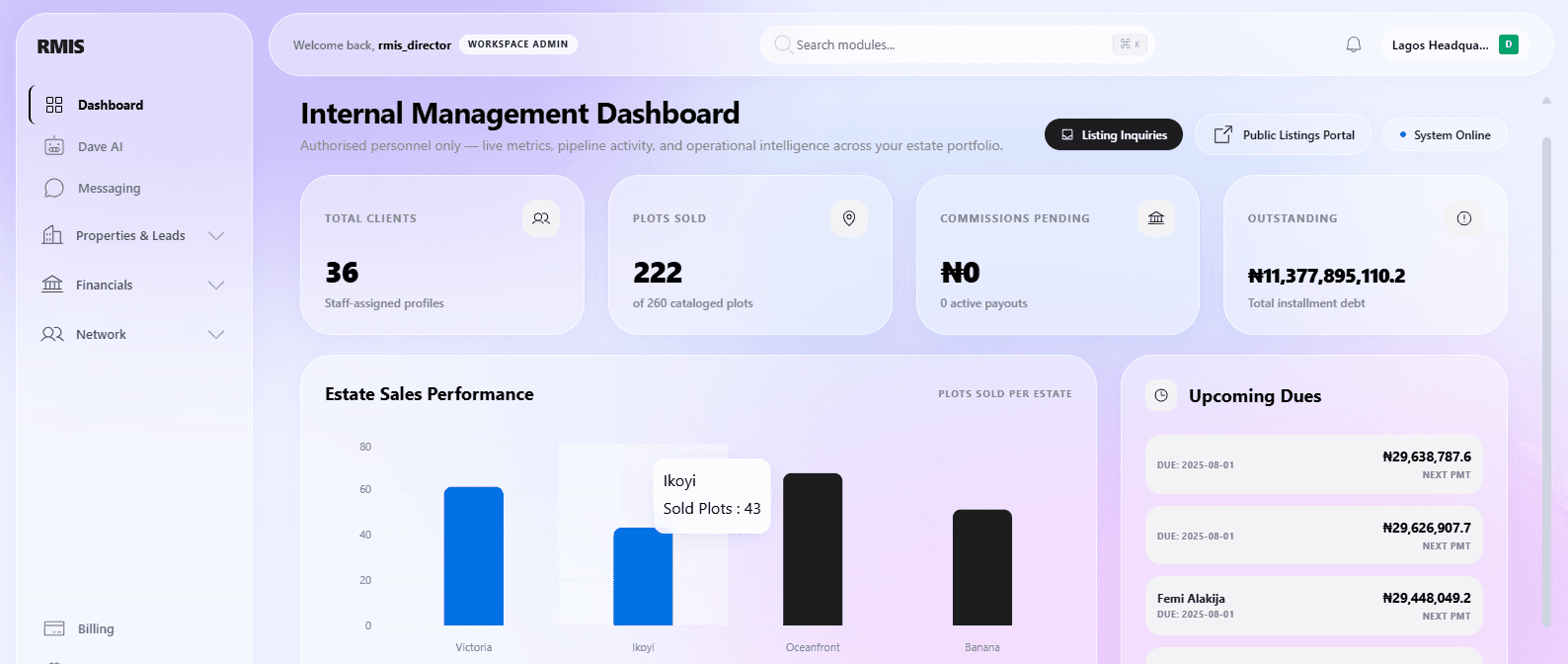Open the Outstanding debt card
Screen dimensions: 1568x664
pyautogui.click(x=1366, y=255)
